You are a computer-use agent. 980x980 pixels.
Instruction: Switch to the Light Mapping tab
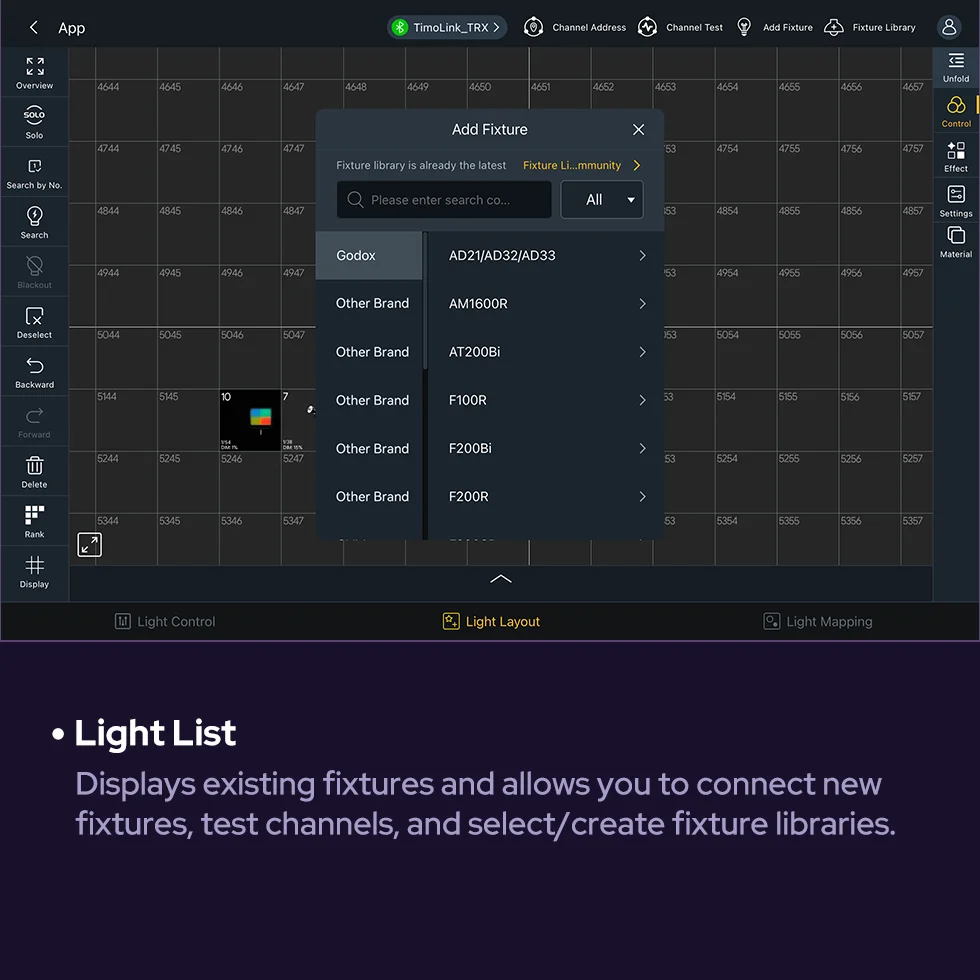click(x=818, y=622)
